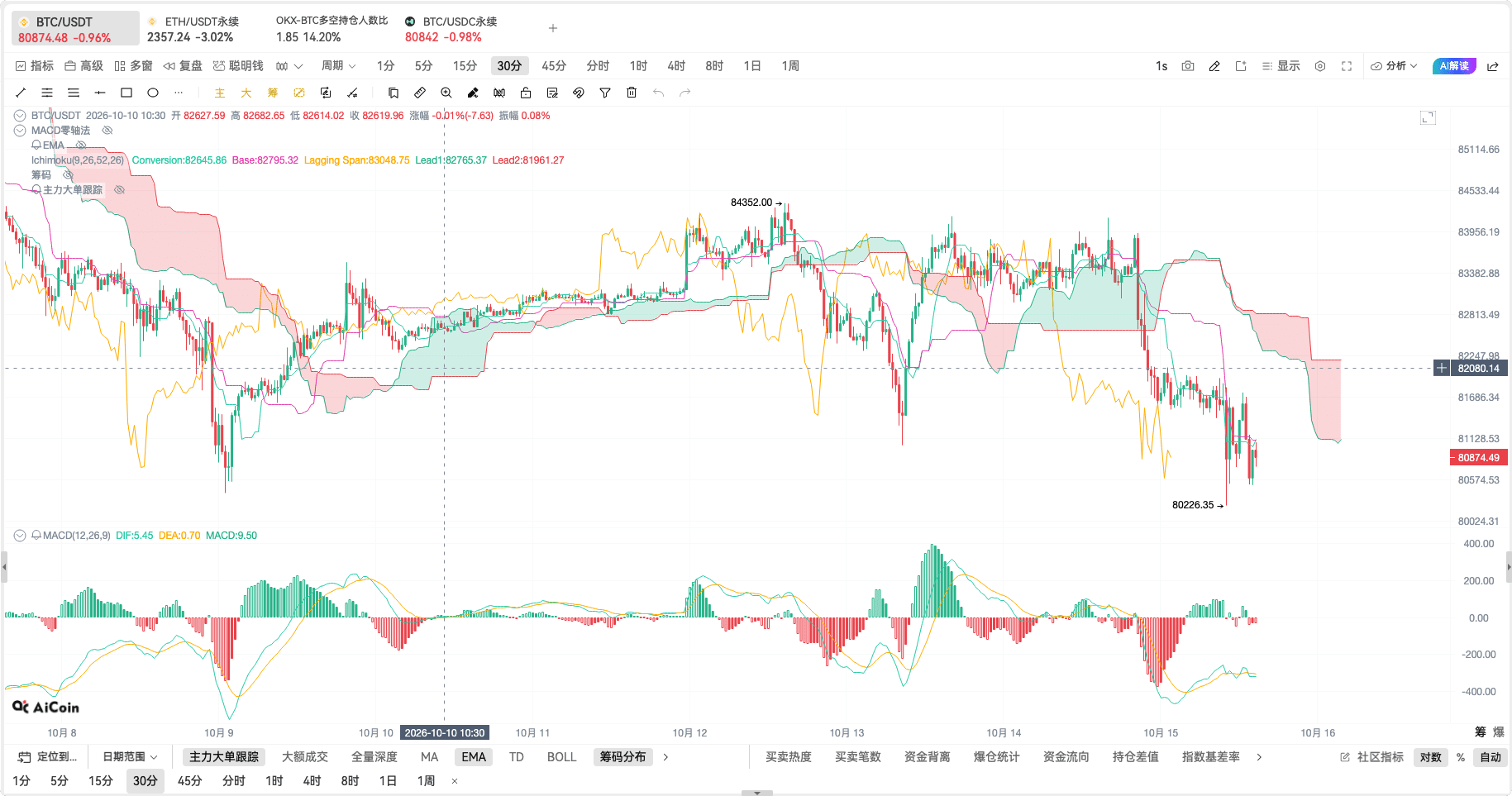Select the ruler measure tool
Screen dimensions: 1512x796
click(x=420, y=93)
